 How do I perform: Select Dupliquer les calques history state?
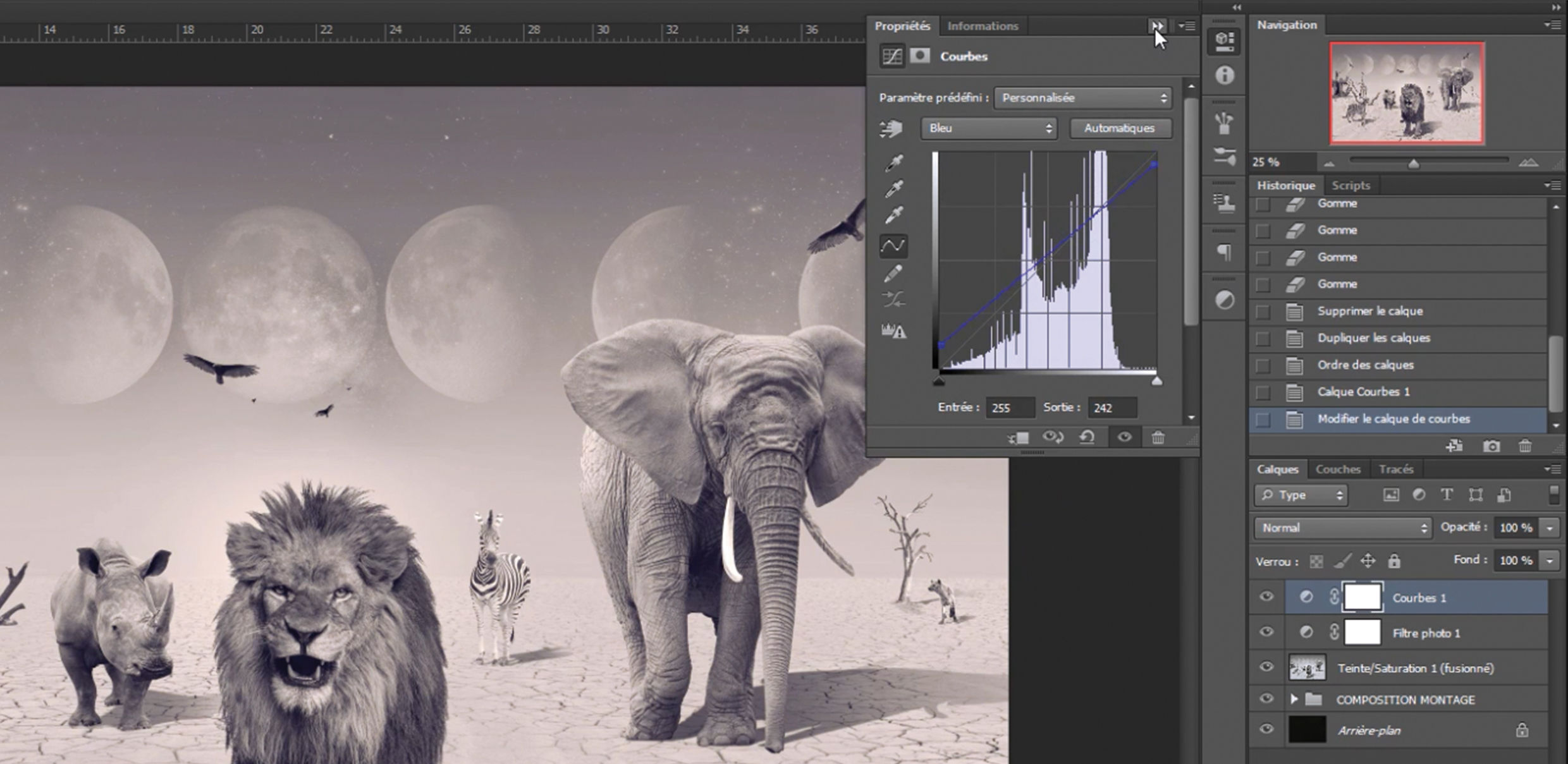[x=1398, y=338]
